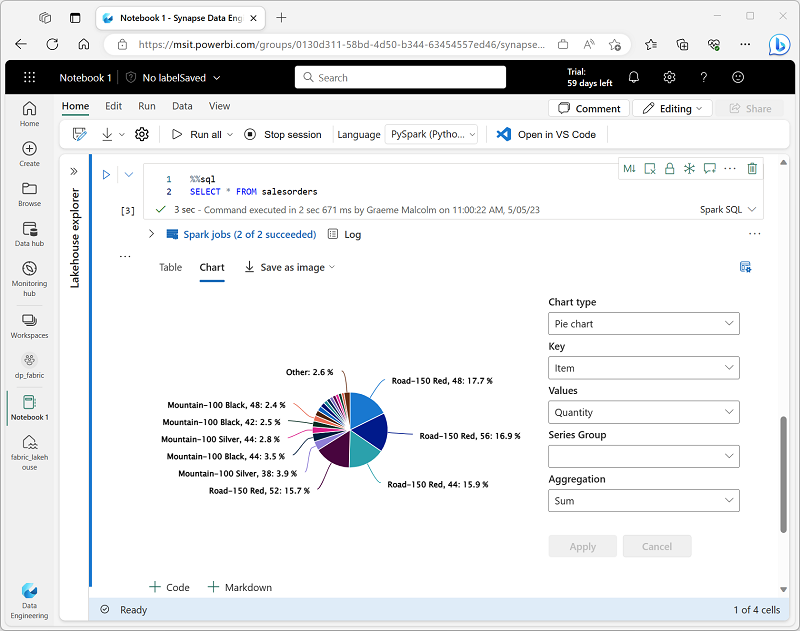Delete the SQL code cell
This screenshot has width=800, height=631.
(x=752, y=170)
